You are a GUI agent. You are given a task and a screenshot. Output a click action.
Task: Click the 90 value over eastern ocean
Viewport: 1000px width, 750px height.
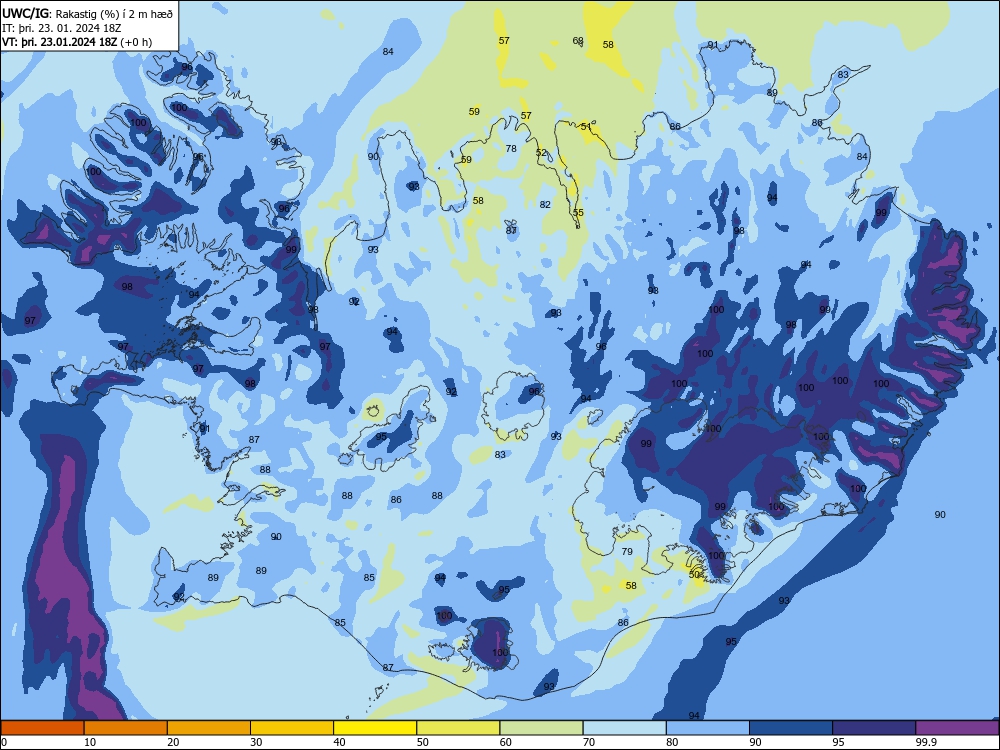[x=940, y=515]
